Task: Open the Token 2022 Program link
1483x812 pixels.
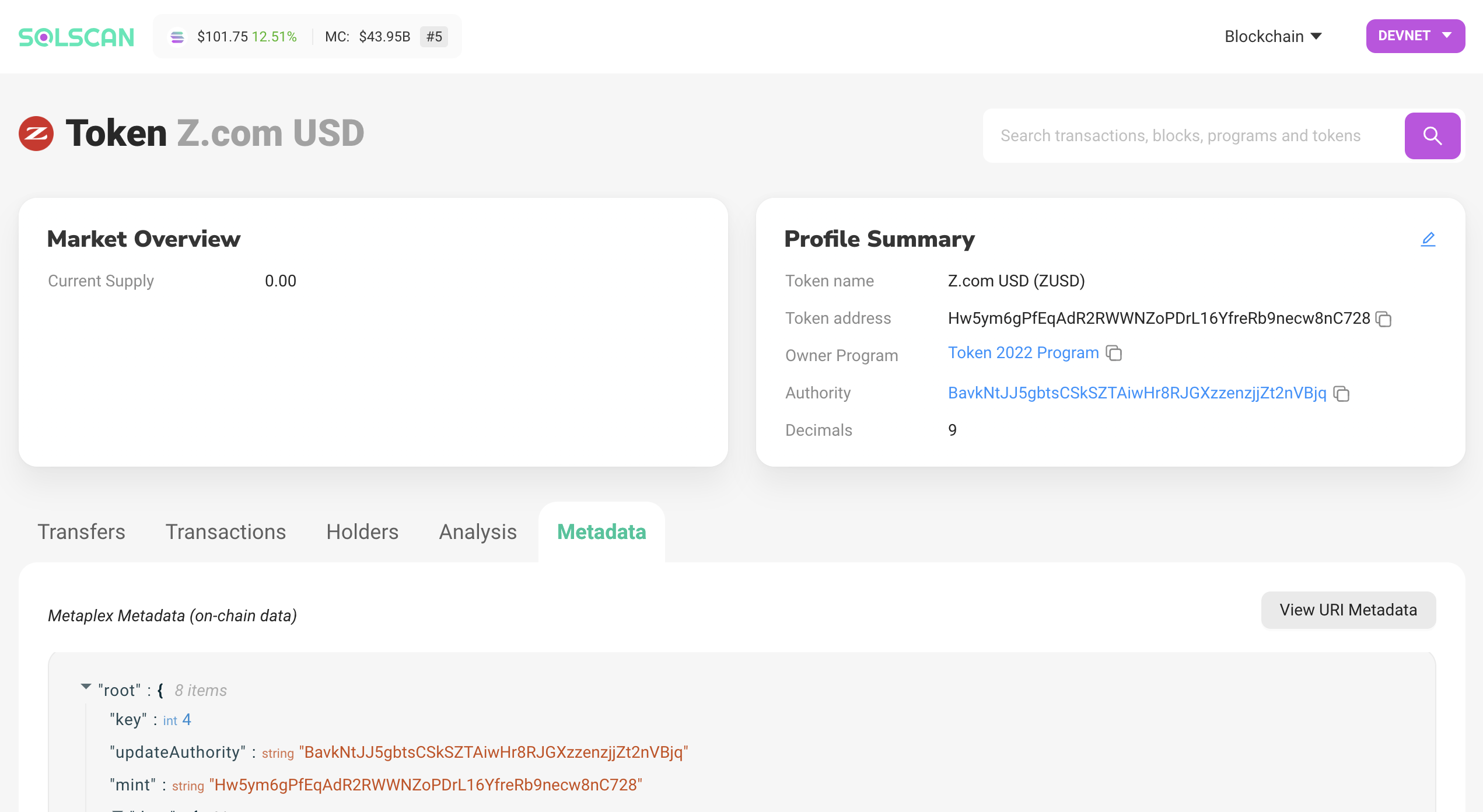Action: tap(1023, 353)
